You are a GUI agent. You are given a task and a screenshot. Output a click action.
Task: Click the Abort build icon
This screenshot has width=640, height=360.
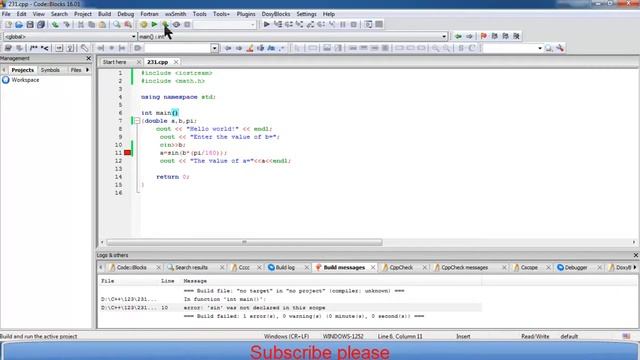coord(187,24)
